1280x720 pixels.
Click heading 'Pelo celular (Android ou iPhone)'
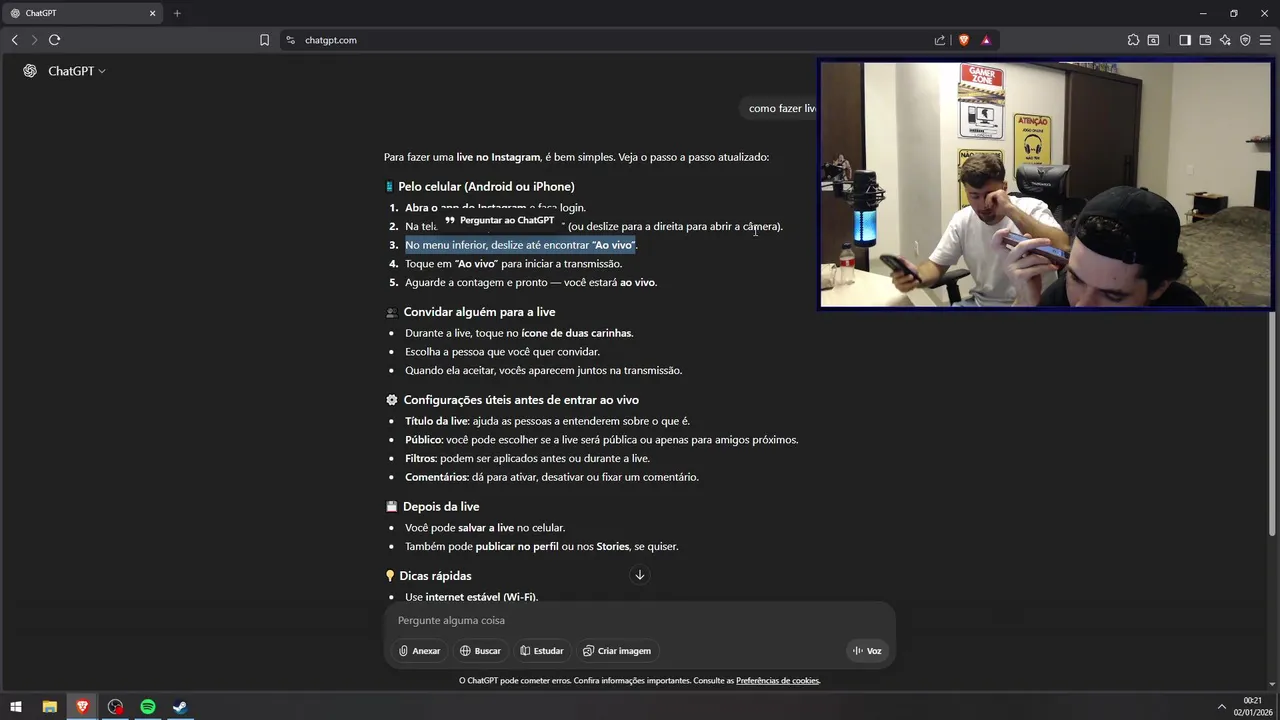tap(486, 187)
